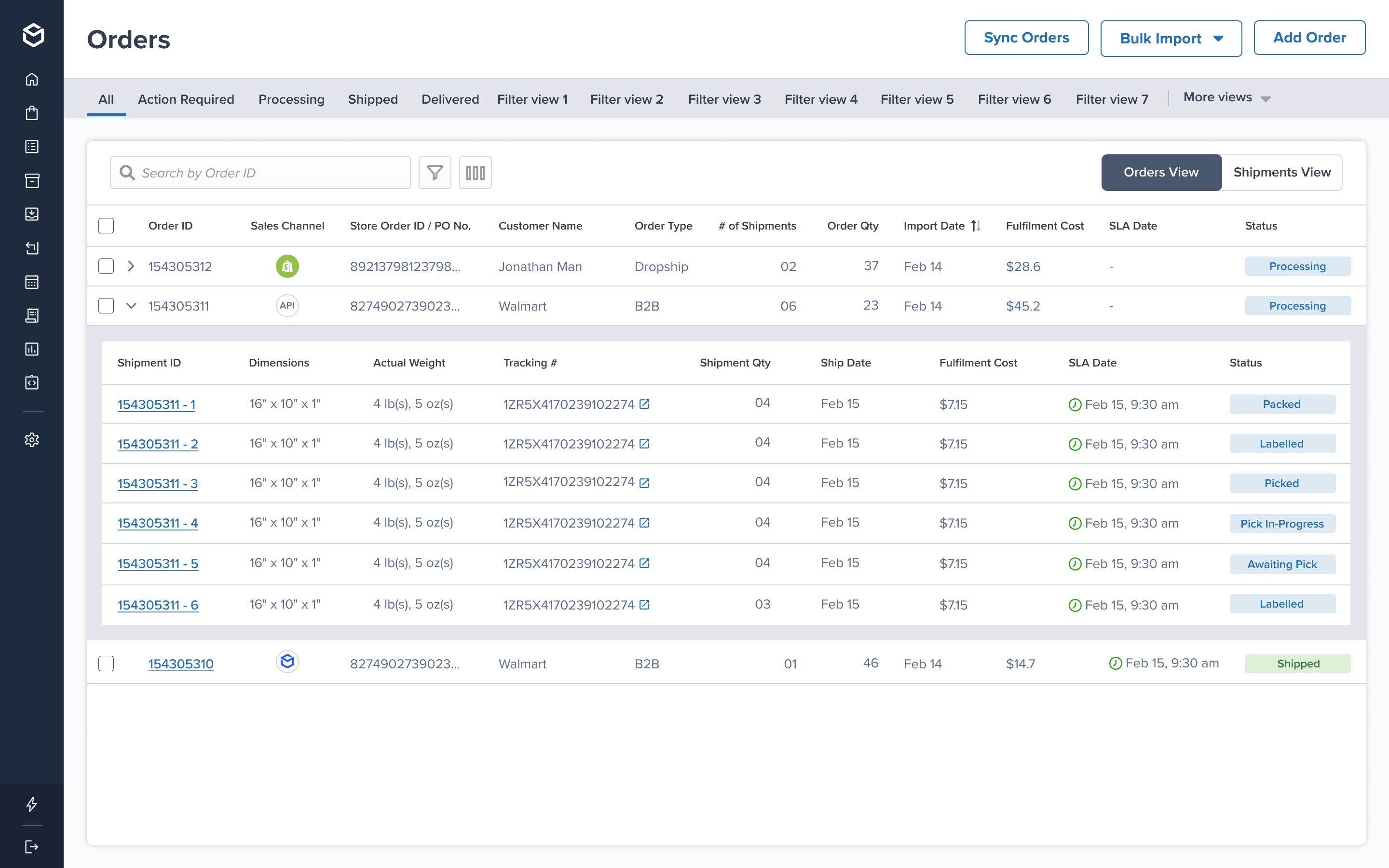Open the Home icon in sidebar
1389x868 pixels.
pyautogui.click(x=32, y=79)
